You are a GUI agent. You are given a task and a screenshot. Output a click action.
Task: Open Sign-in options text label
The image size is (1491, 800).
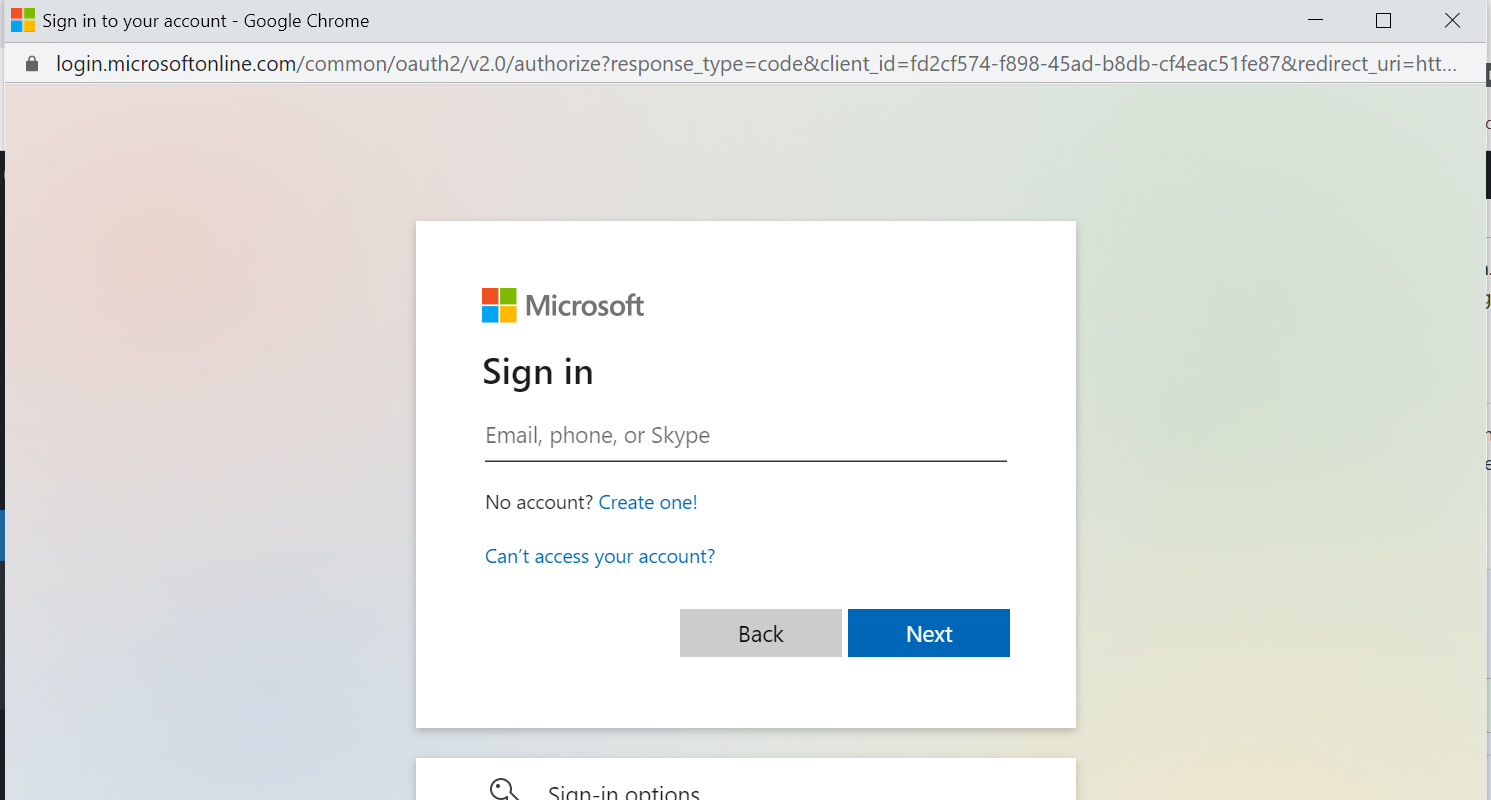pyautogui.click(x=623, y=792)
